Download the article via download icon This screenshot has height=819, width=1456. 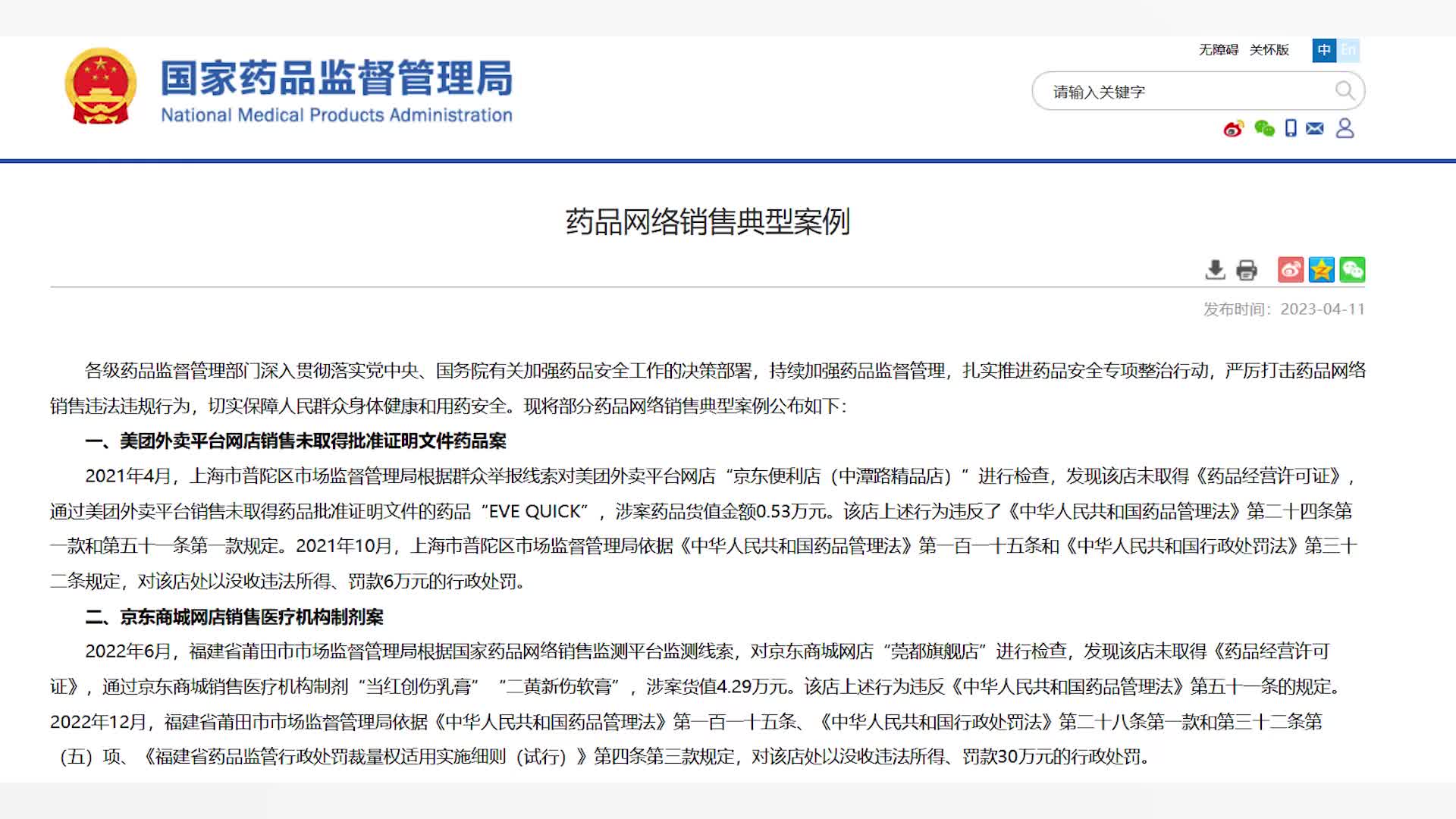pos(1215,270)
